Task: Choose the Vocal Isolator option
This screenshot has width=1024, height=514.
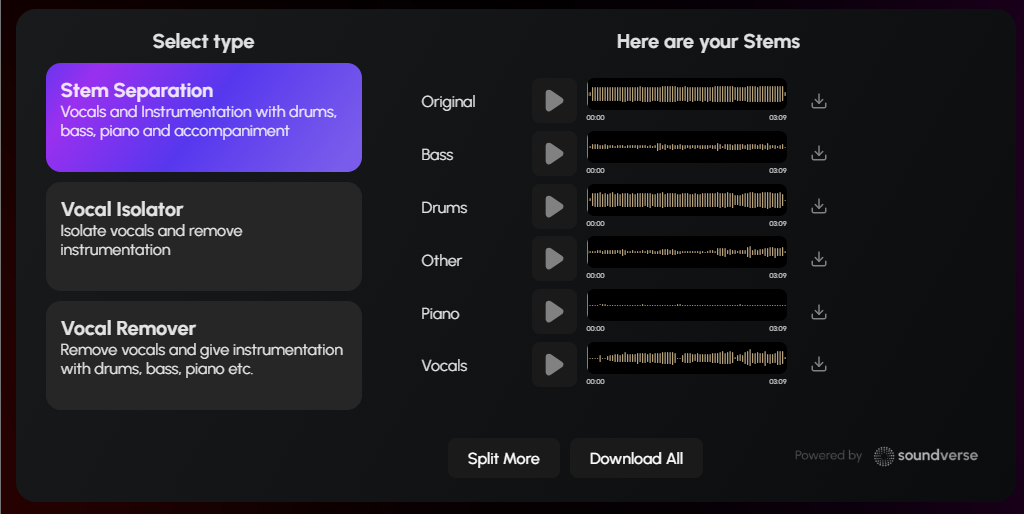Action: [204, 236]
